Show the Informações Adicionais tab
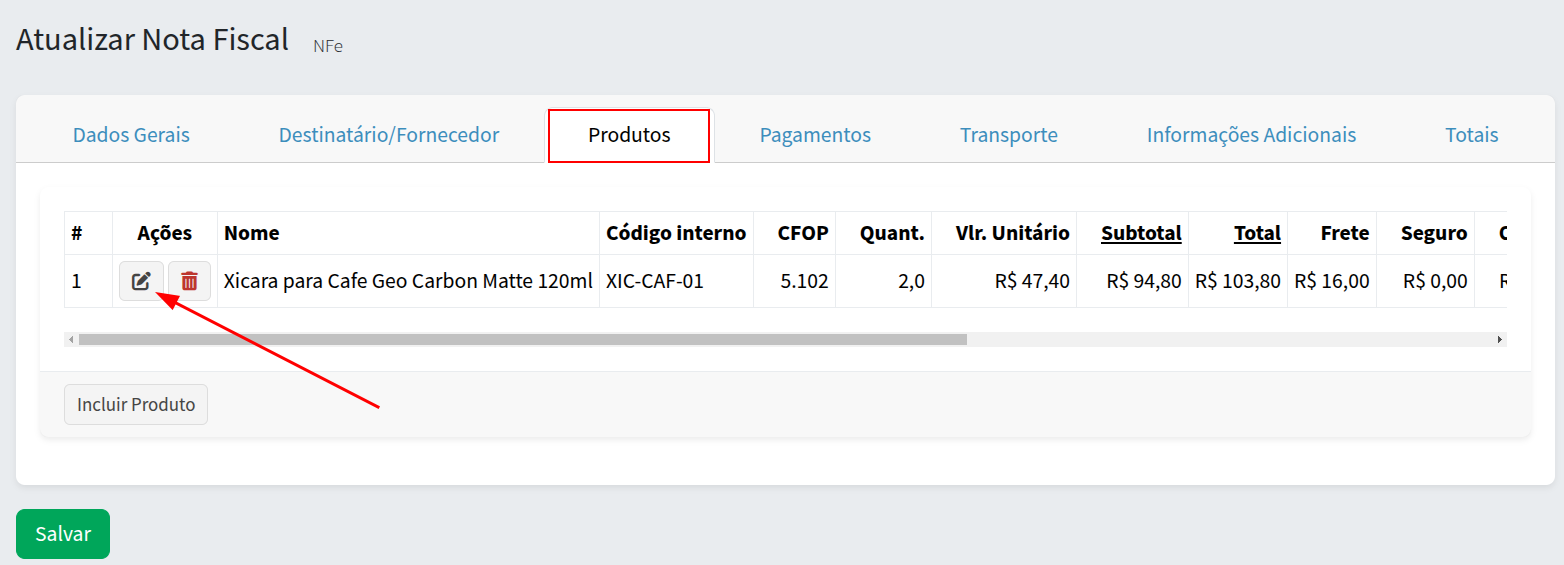The height and width of the screenshot is (565, 1564). click(x=1251, y=135)
